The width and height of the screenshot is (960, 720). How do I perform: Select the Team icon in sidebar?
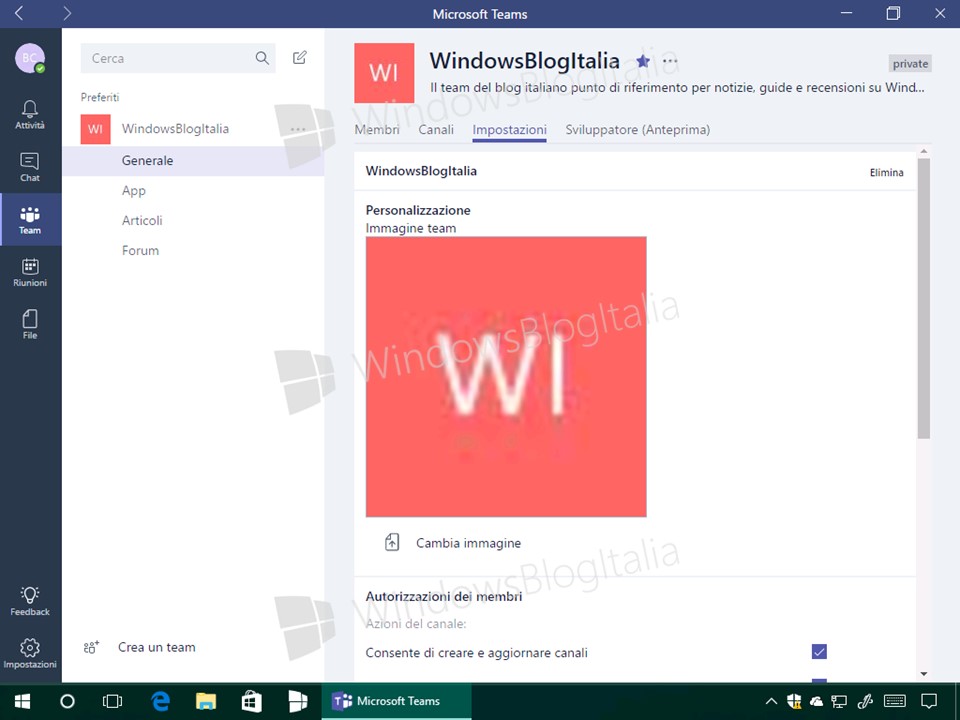pyautogui.click(x=30, y=220)
